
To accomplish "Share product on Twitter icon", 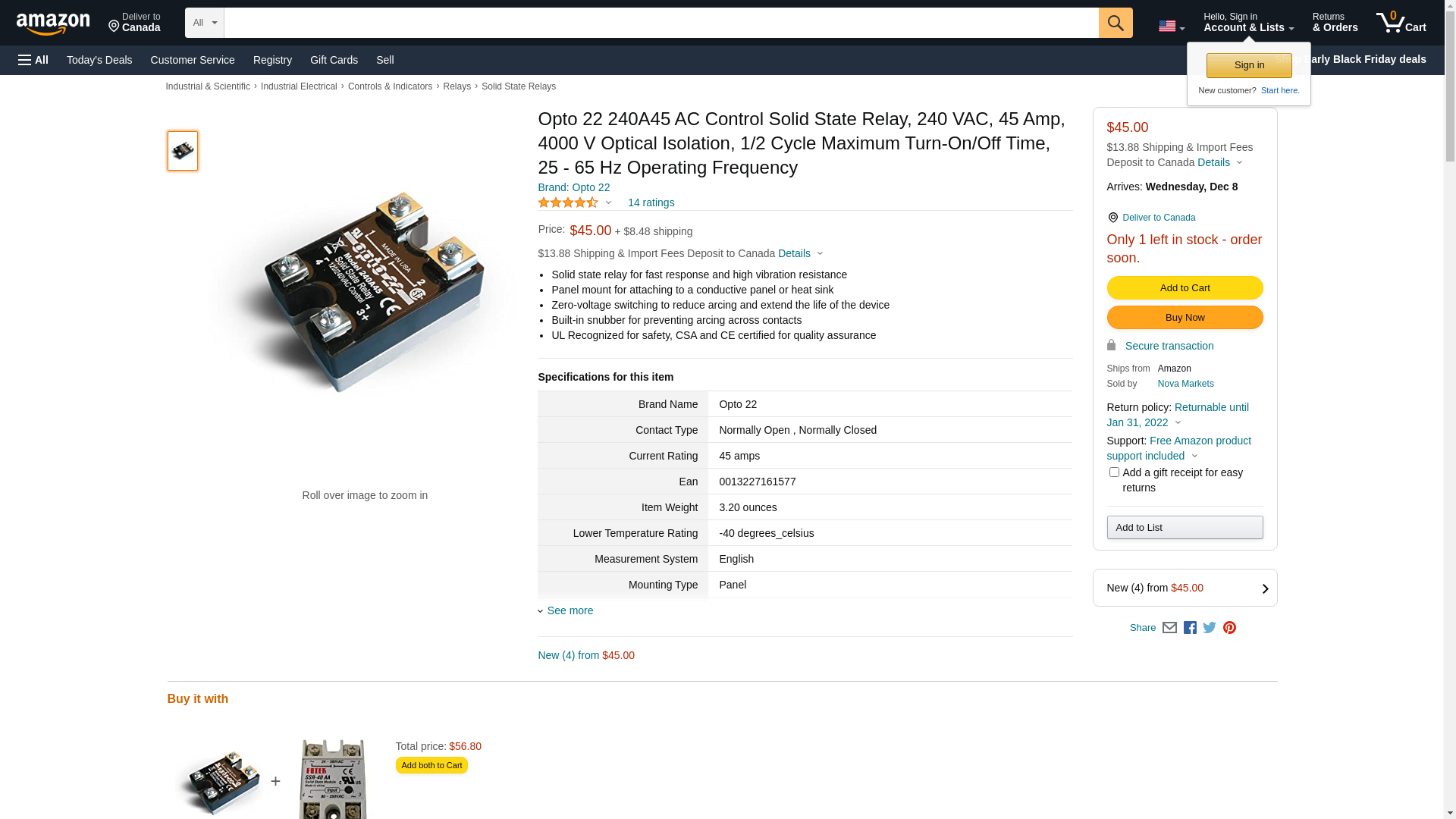I will pos(1210,628).
